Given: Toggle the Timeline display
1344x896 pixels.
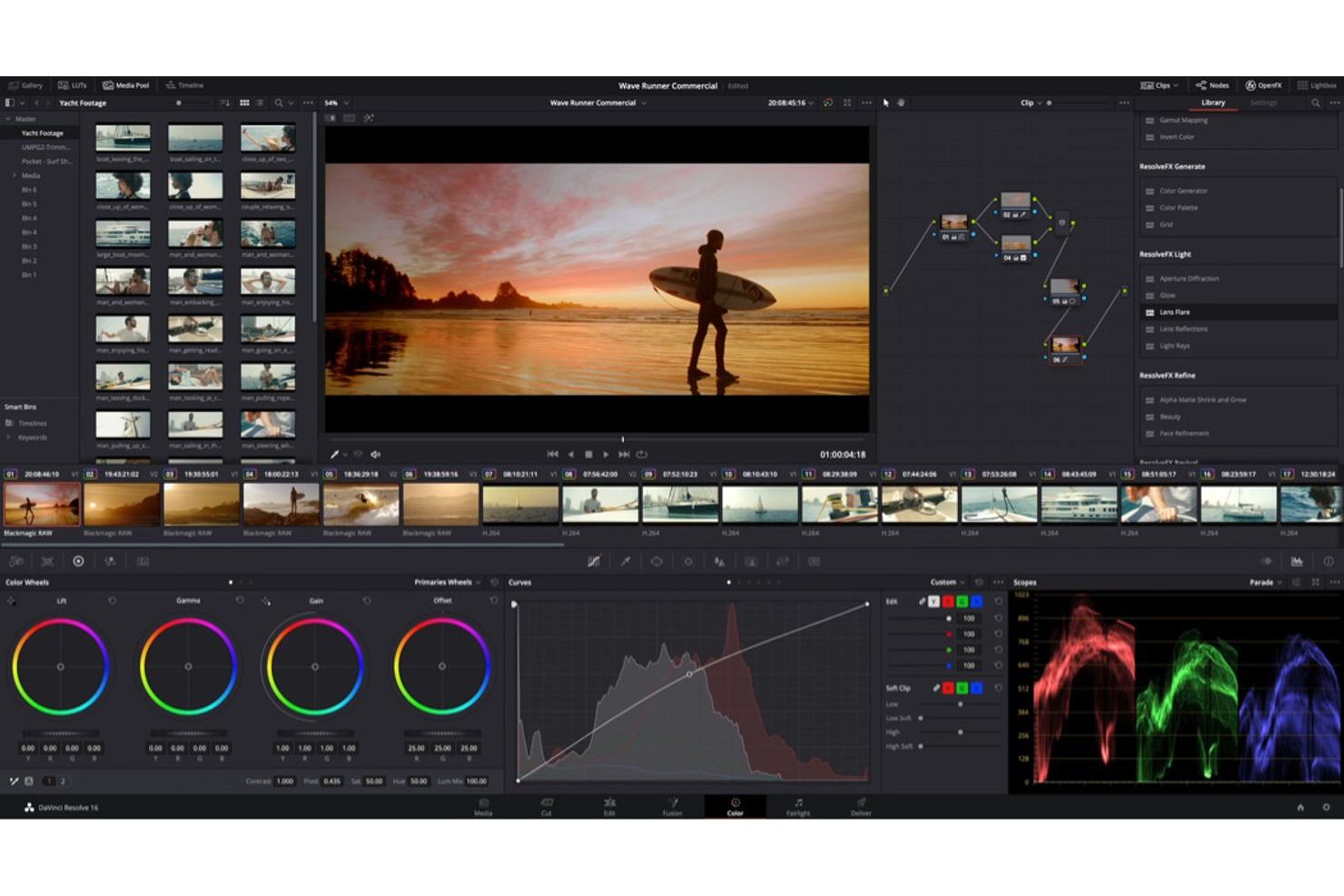Looking at the screenshot, I should pos(184,84).
